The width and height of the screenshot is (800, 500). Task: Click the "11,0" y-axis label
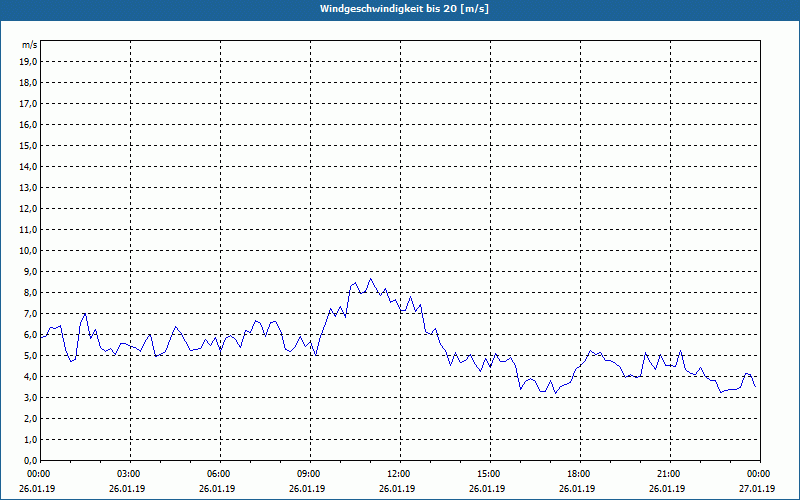tap(29, 230)
